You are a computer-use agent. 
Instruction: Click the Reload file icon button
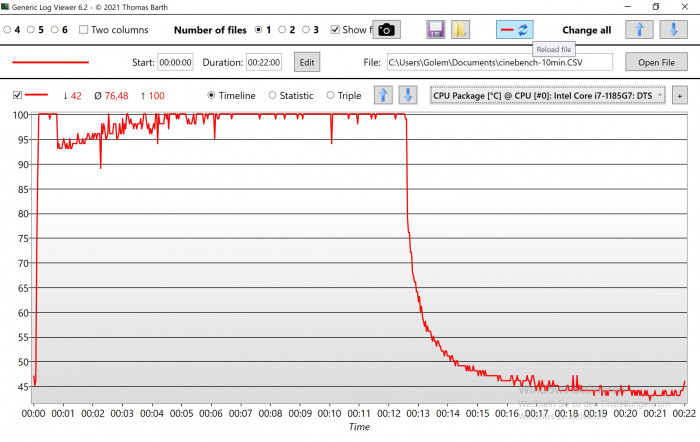(515, 30)
